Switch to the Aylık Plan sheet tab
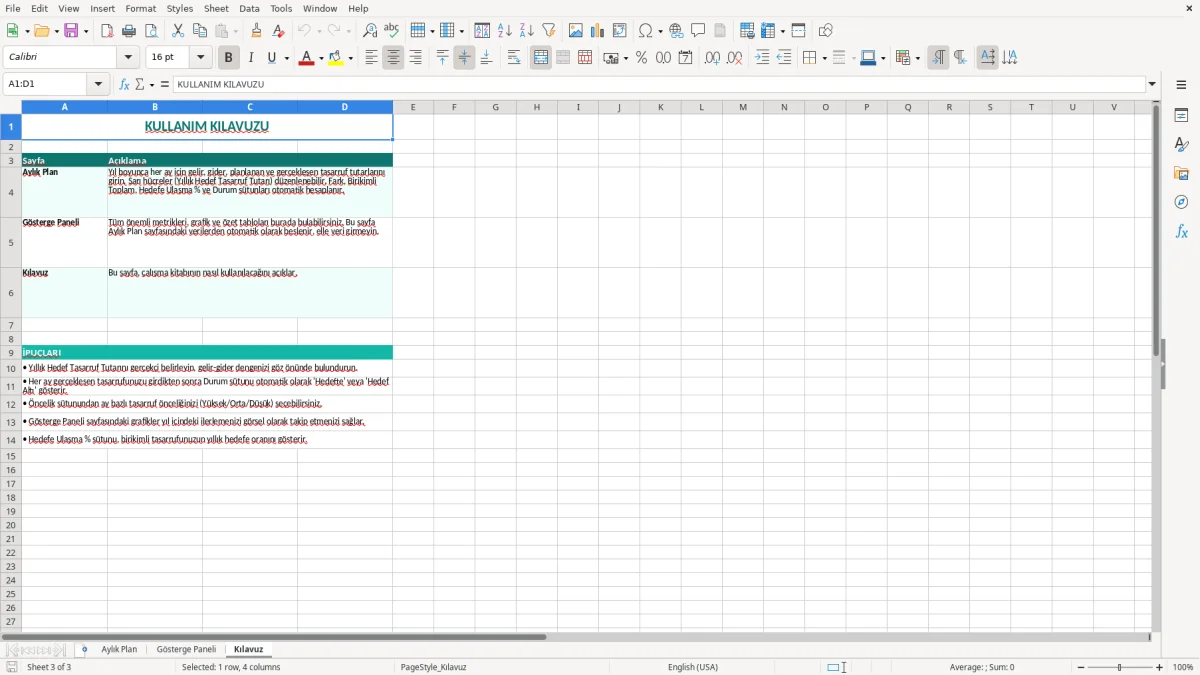1200x675 pixels. coord(119,650)
